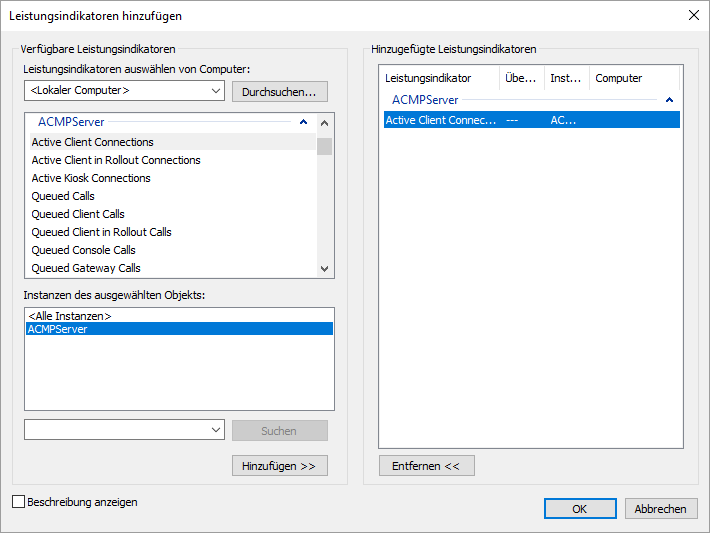710x533 pixels.
Task: Click the Hinzufügen button
Action: click(x=279, y=466)
